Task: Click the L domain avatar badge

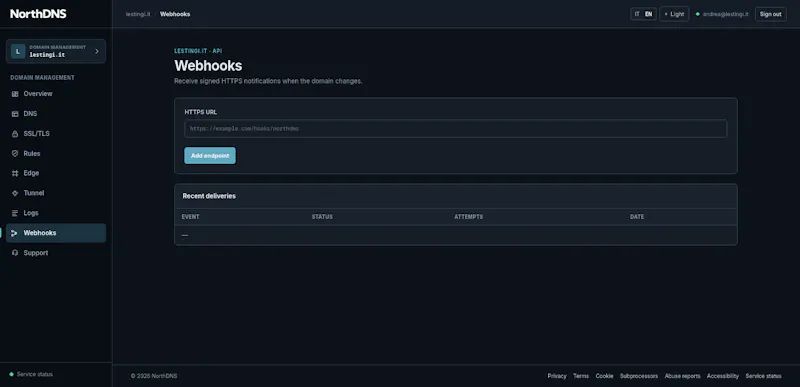Action: click(x=18, y=51)
